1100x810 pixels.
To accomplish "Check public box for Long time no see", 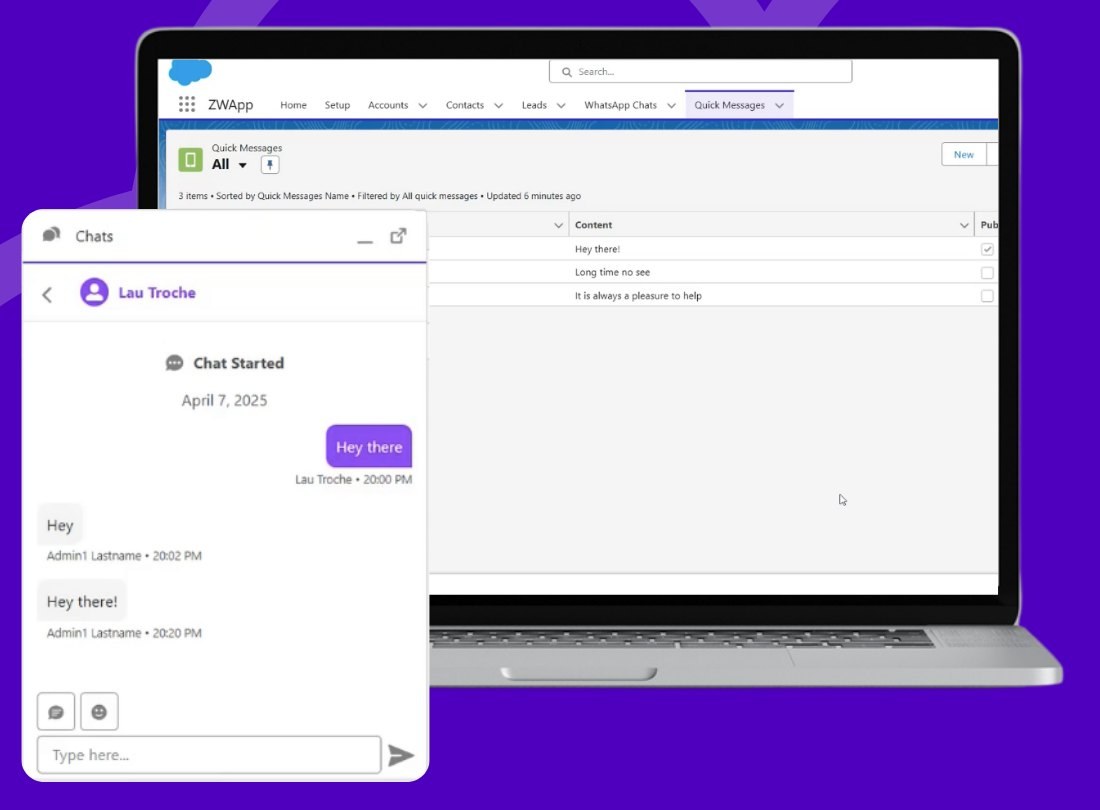I will (x=987, y=273).
